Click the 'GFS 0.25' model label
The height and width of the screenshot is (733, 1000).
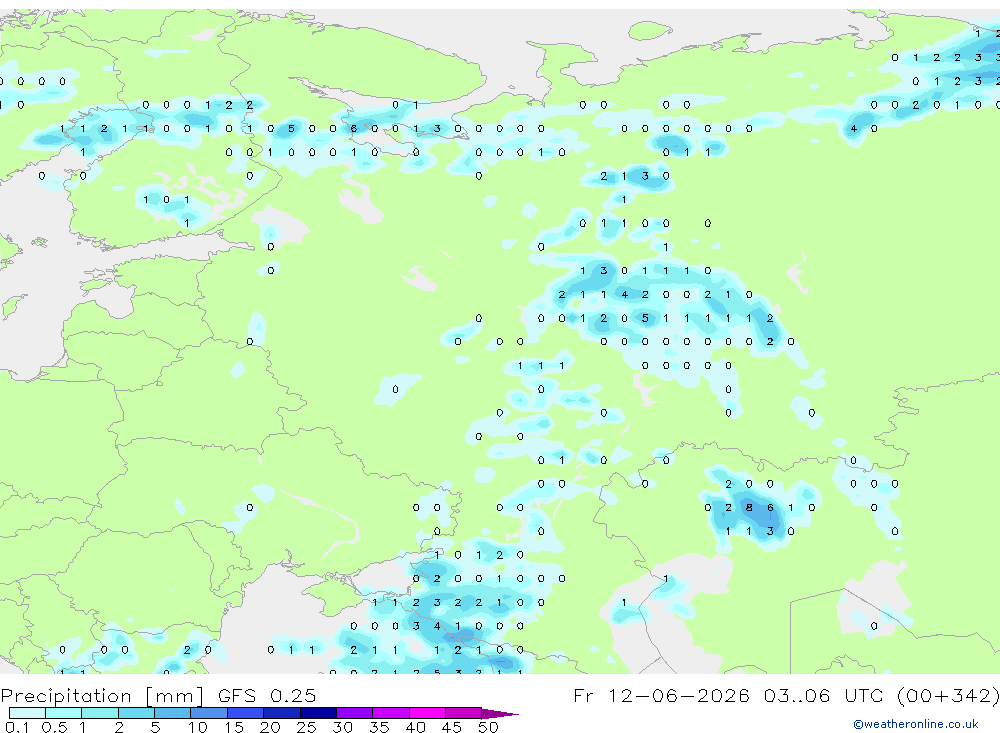267,695
